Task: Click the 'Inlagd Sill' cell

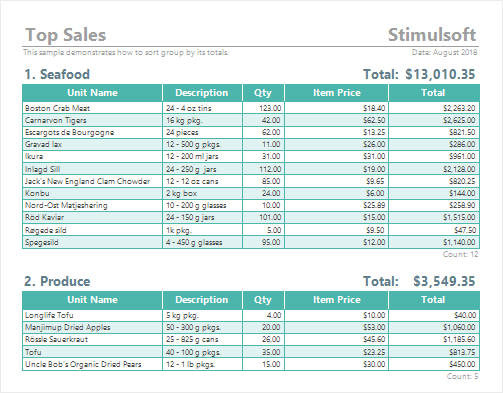Action: (x=92, y=169)
